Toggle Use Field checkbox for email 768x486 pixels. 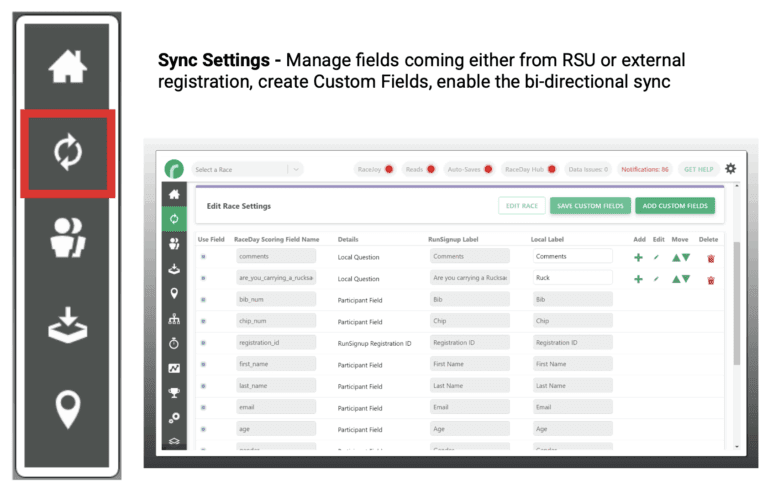click(x=204, y=407)
